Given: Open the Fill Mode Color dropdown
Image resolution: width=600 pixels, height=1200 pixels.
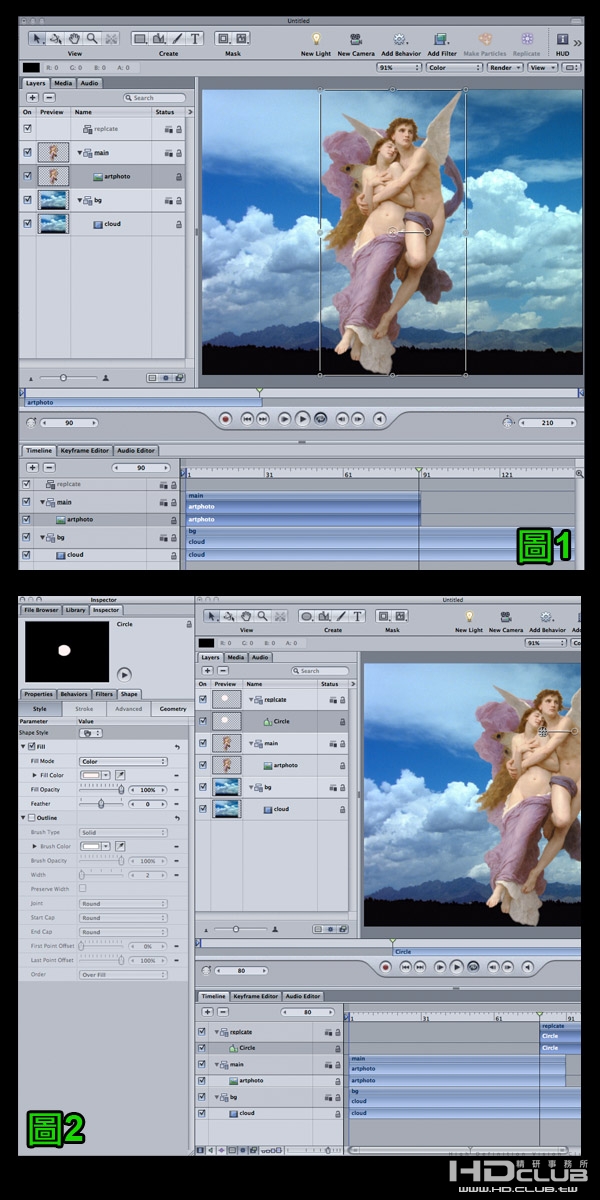Looking at the screenshot, I should pos(122,761).
